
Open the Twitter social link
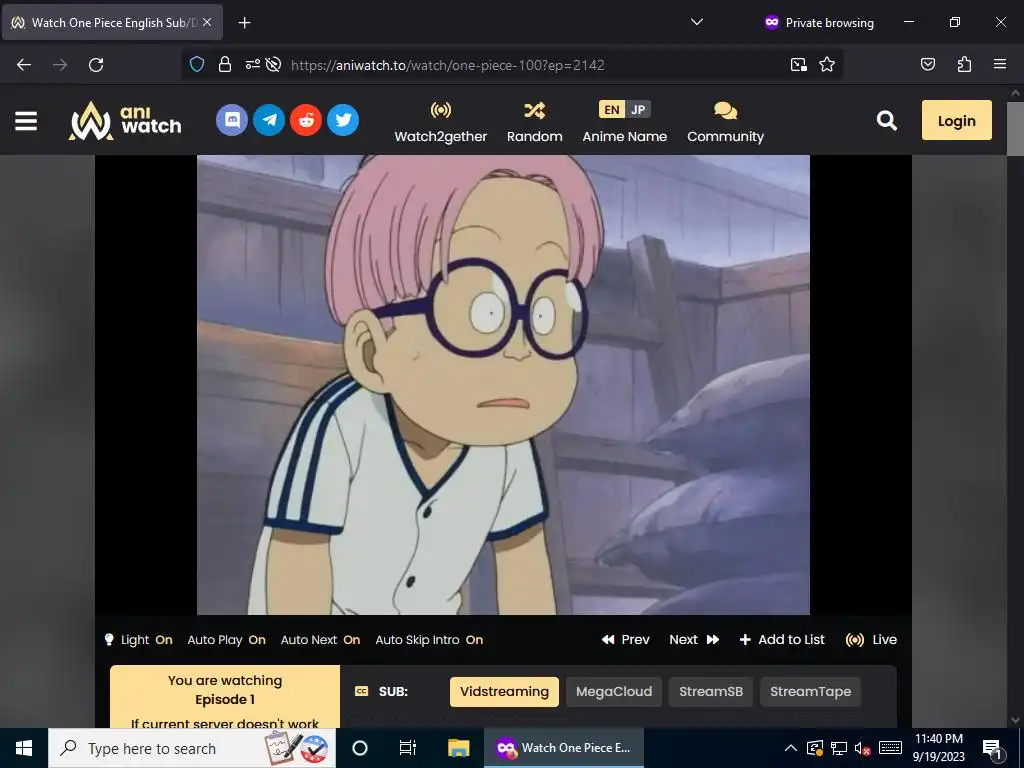click(x=344, y=120)
